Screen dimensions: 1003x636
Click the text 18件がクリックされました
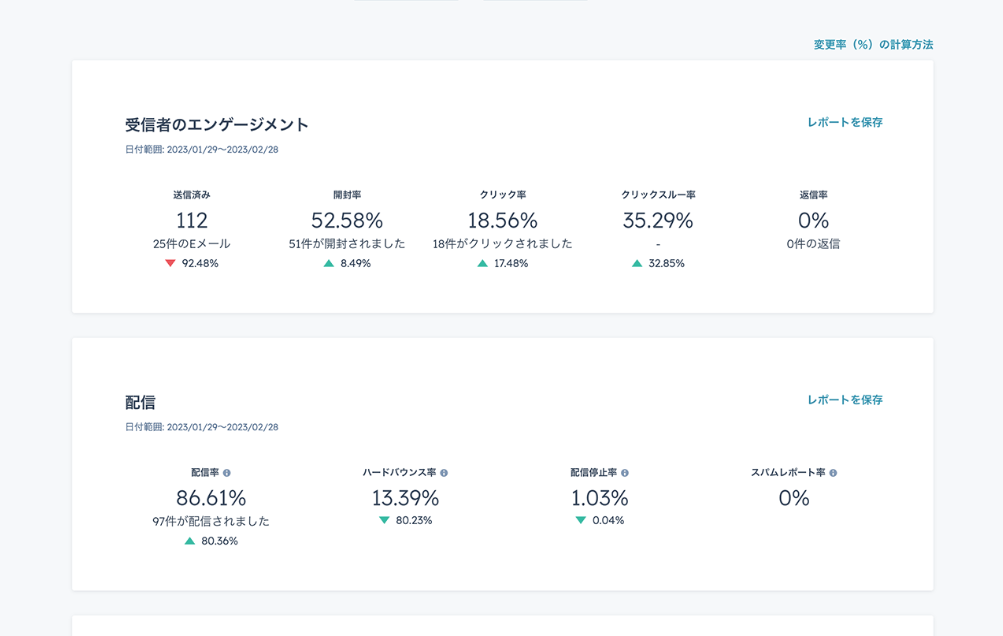point(503,244)
